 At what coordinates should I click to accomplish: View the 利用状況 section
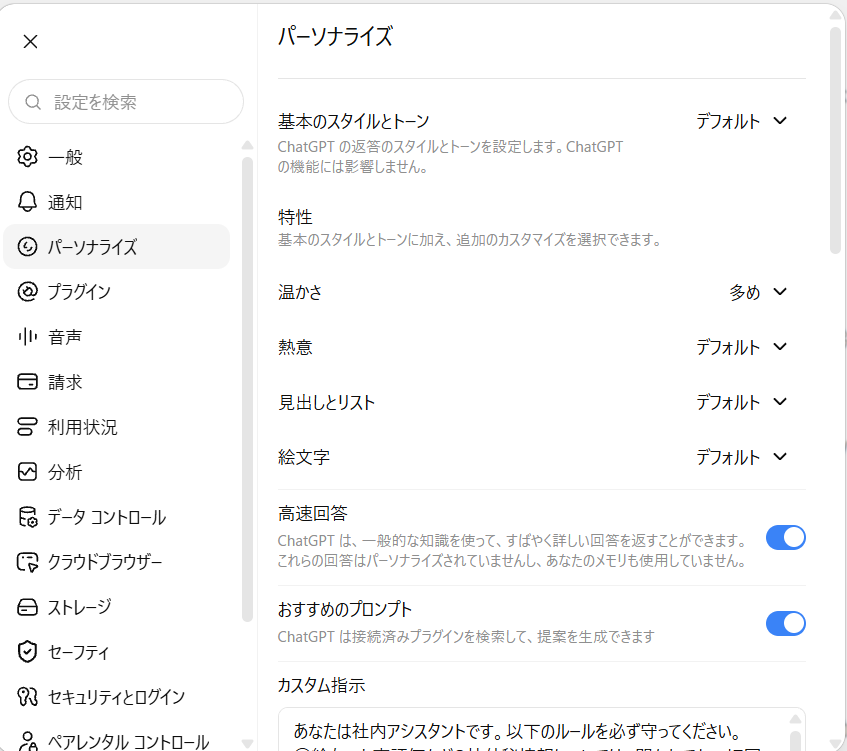coord(116,426)
